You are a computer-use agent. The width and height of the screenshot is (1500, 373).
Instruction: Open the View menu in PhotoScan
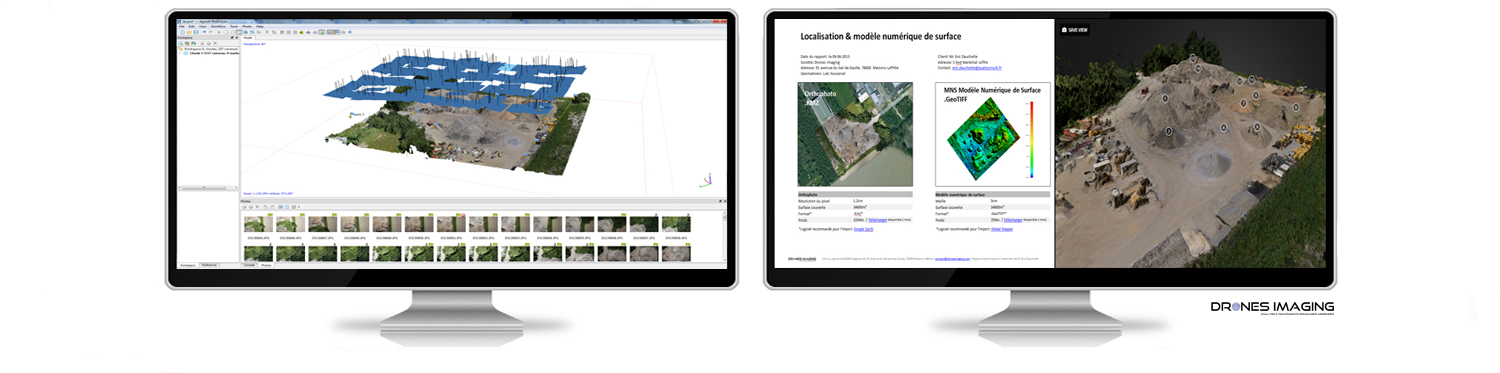click(x=202, y=27)
